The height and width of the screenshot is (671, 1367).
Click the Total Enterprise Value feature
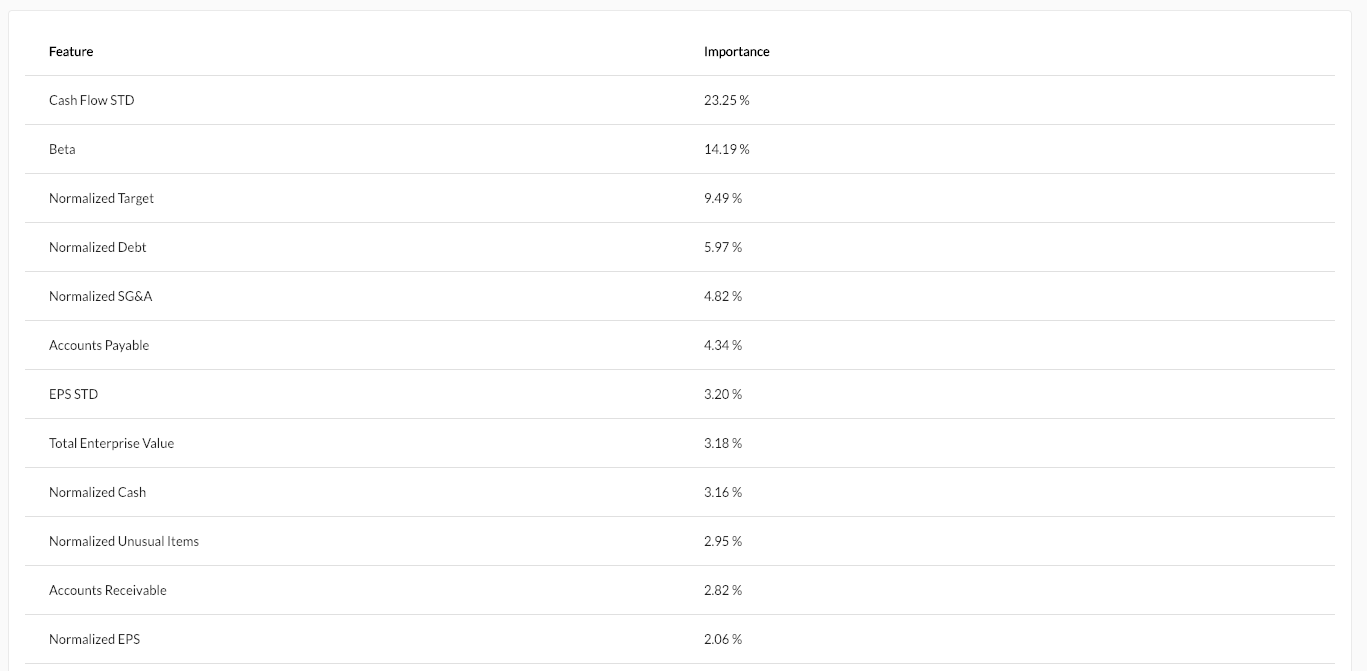[111, 443]
